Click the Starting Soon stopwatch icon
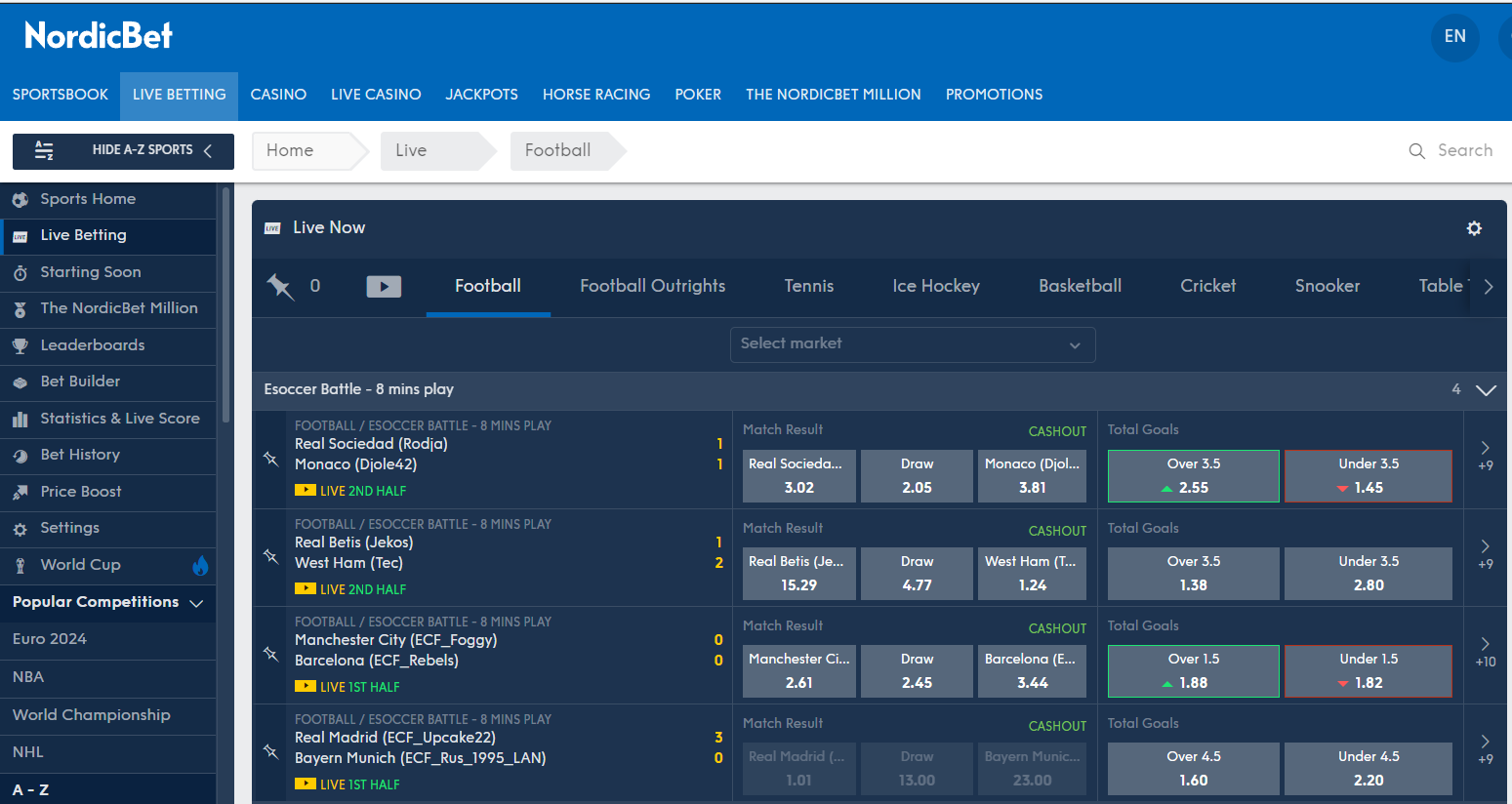The width and height of the screenshot is (1512, 804). click(x=20, y=272)
